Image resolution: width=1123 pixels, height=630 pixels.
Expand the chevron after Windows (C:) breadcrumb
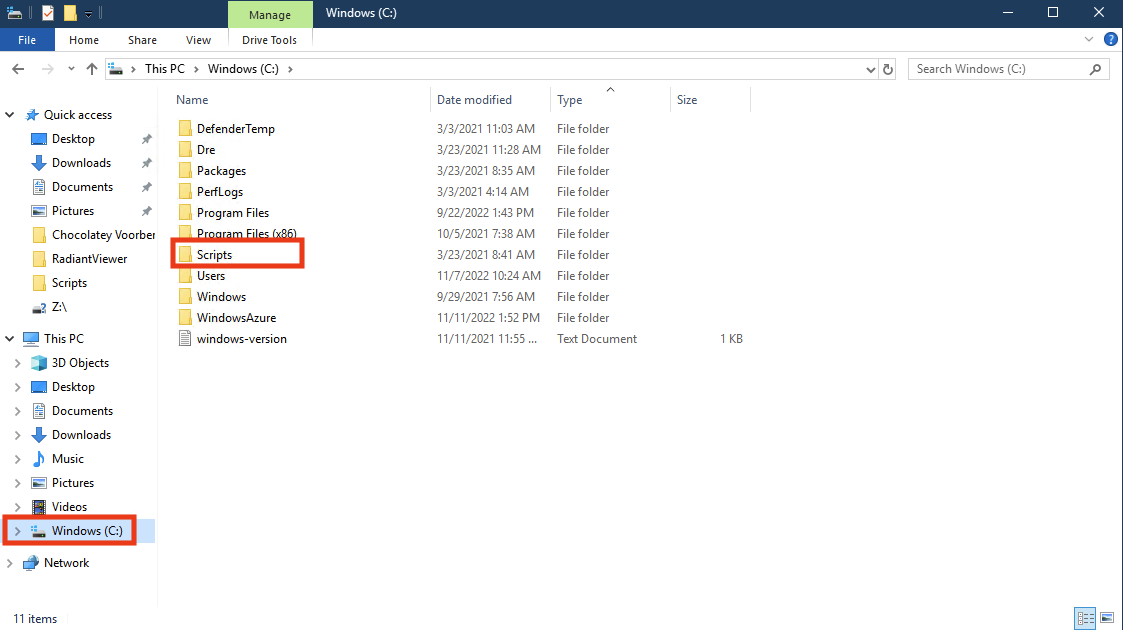click(x=290, y=69)
